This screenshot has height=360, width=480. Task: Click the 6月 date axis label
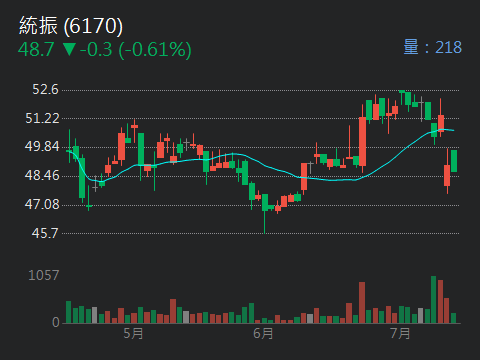pyautogui.click(x=263, y=333)
